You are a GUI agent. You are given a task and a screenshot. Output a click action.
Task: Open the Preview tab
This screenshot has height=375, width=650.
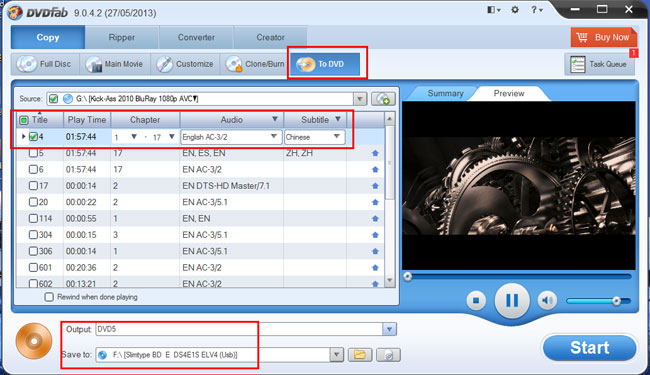(509, 93)
